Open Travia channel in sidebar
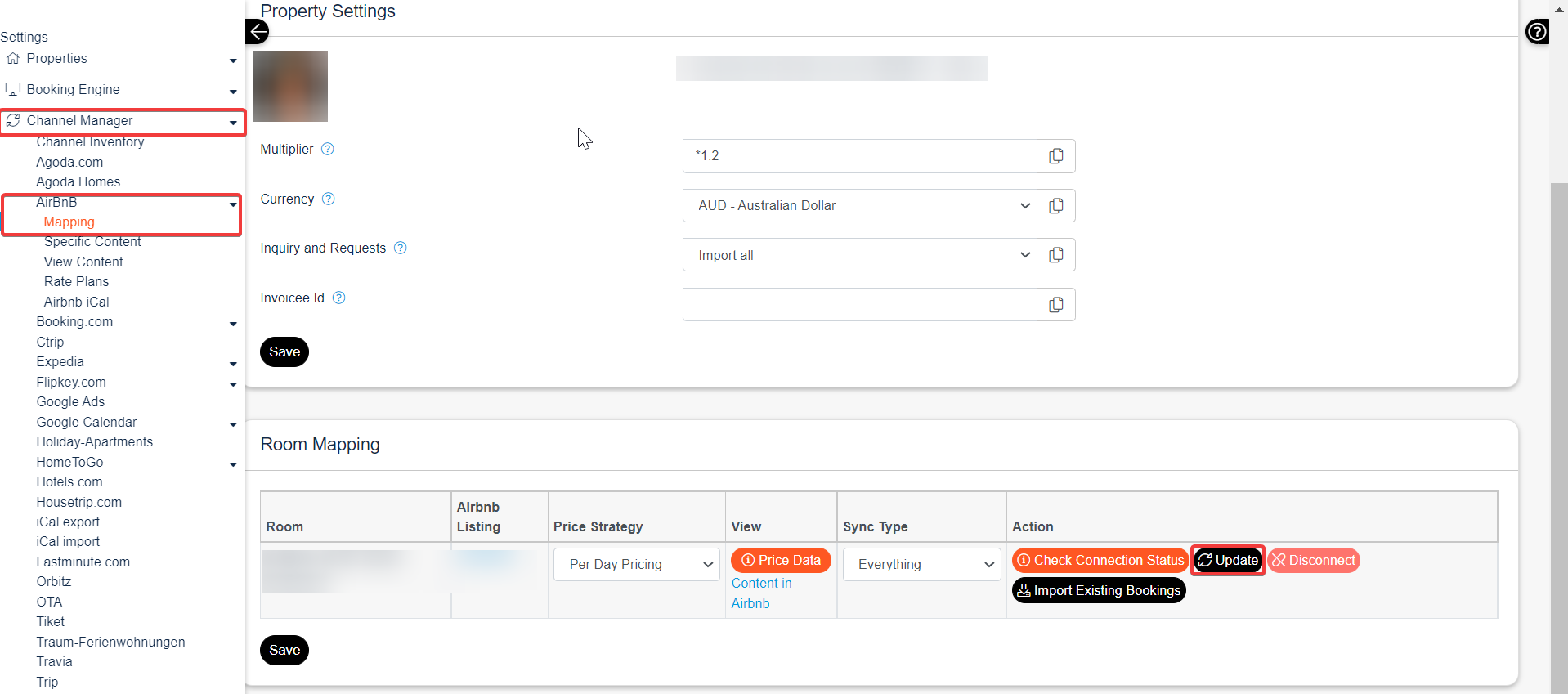This screenshot has width=1568, height=694. (x=54, y=661)
